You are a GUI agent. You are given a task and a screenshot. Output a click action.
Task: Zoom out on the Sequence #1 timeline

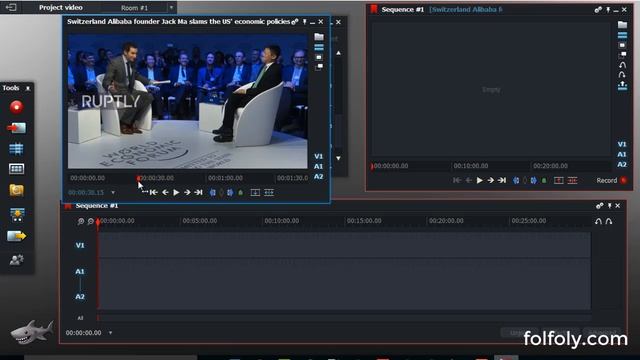91,221
